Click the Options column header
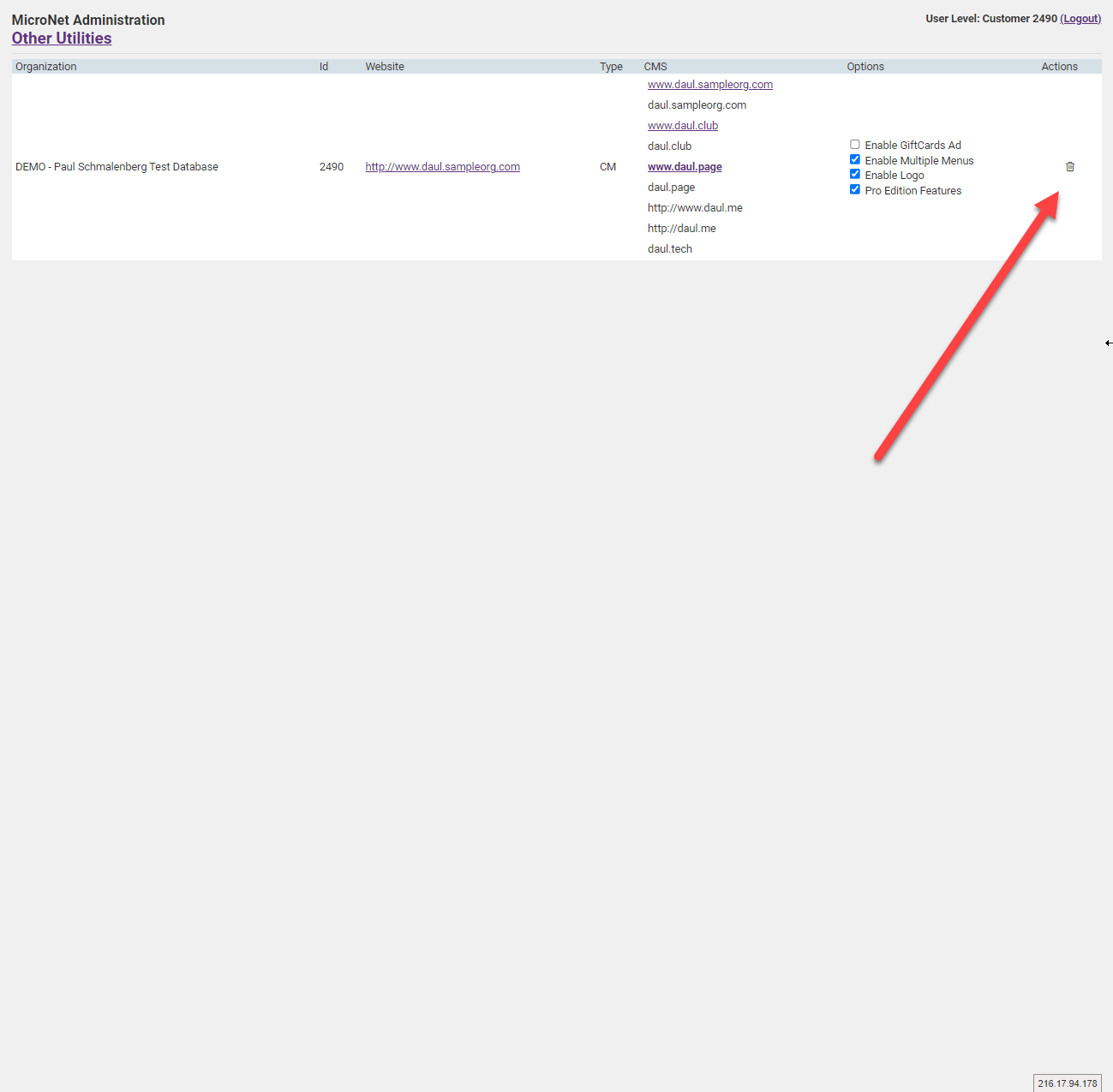The width and height of the screenshot is (1113, 1092). pos(865,67)
